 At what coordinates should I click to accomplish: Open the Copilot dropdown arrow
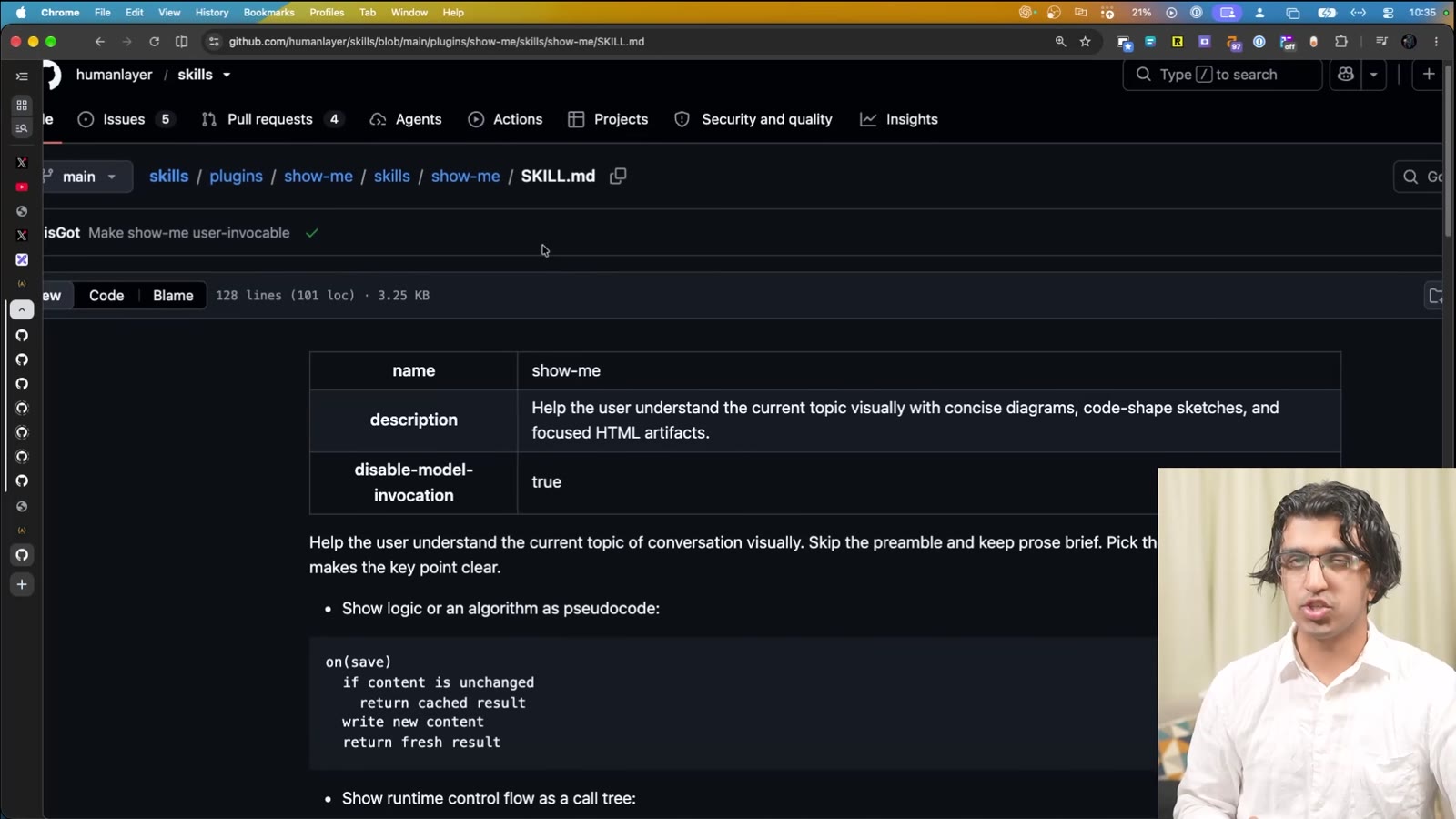(x=1373, y=75)
